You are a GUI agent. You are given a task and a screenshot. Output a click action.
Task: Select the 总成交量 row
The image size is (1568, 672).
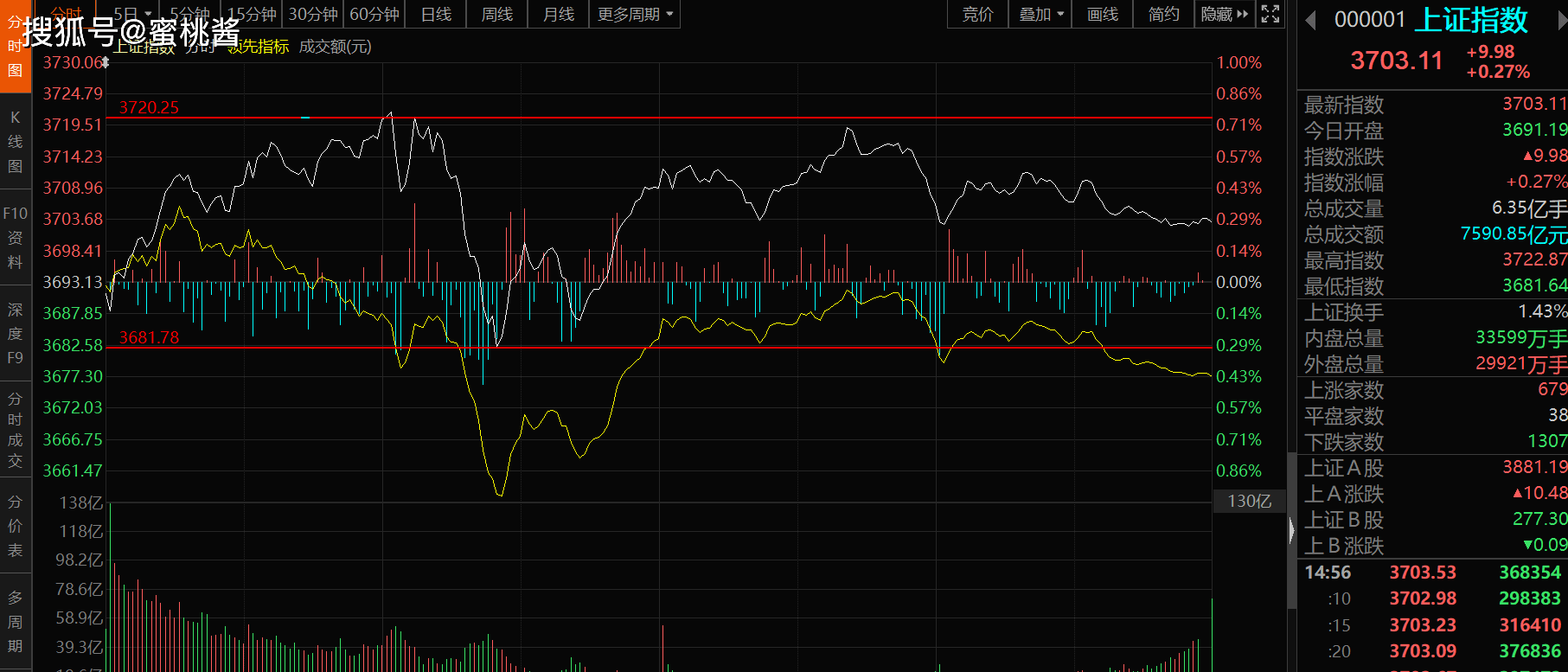coord(1433,208)
